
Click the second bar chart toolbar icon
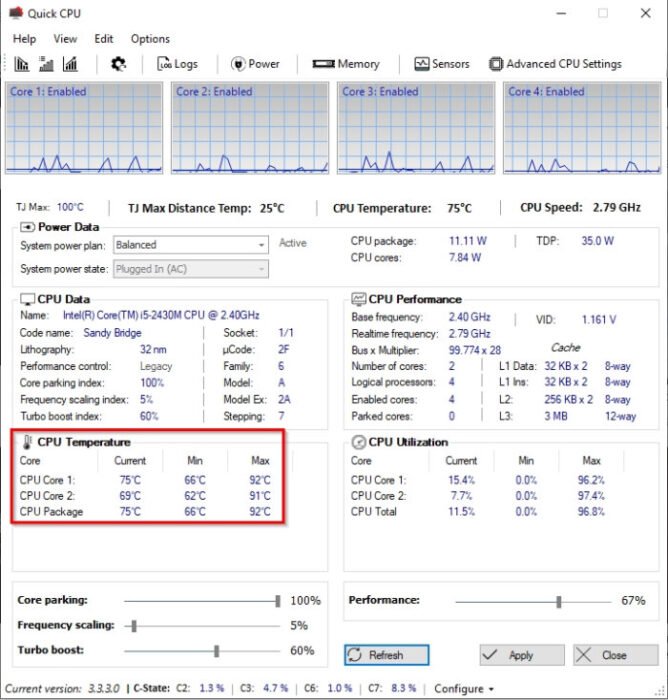click(46, 64)
